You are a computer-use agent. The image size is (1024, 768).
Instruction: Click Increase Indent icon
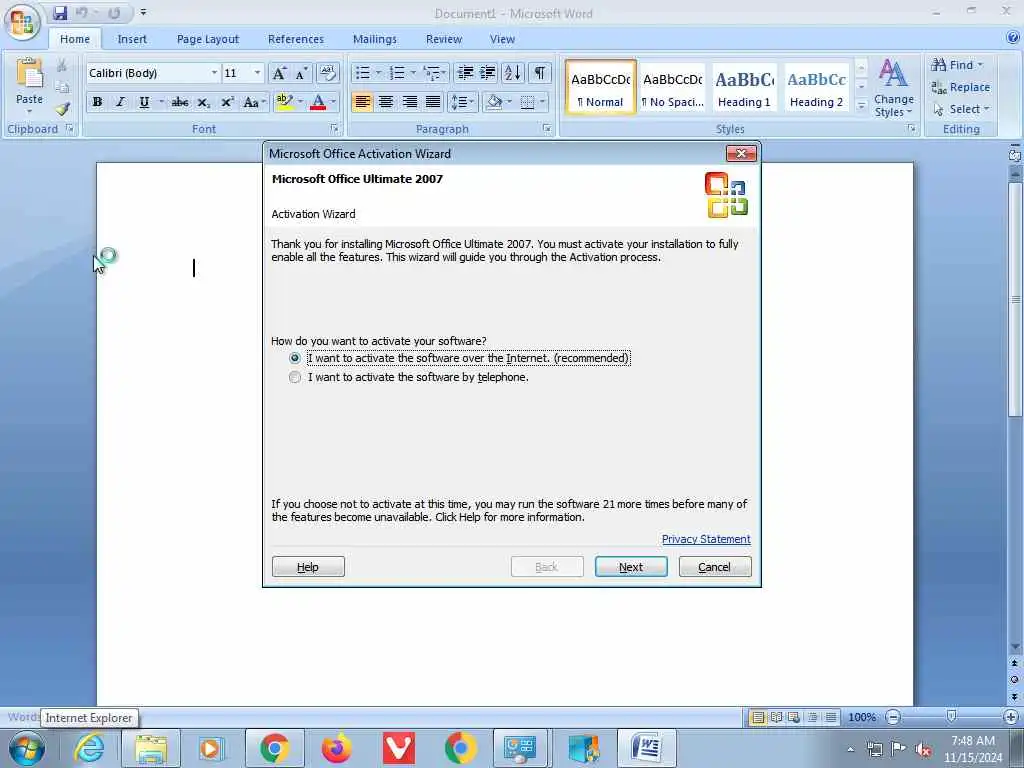[488, 72]
